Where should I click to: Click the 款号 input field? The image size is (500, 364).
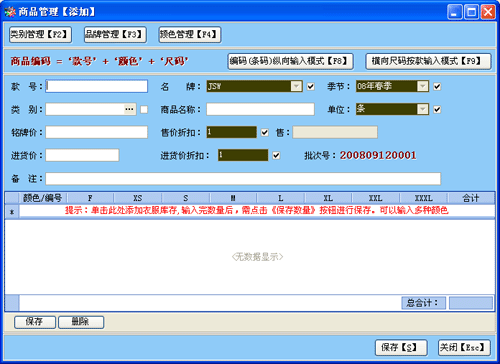[97, 86]
